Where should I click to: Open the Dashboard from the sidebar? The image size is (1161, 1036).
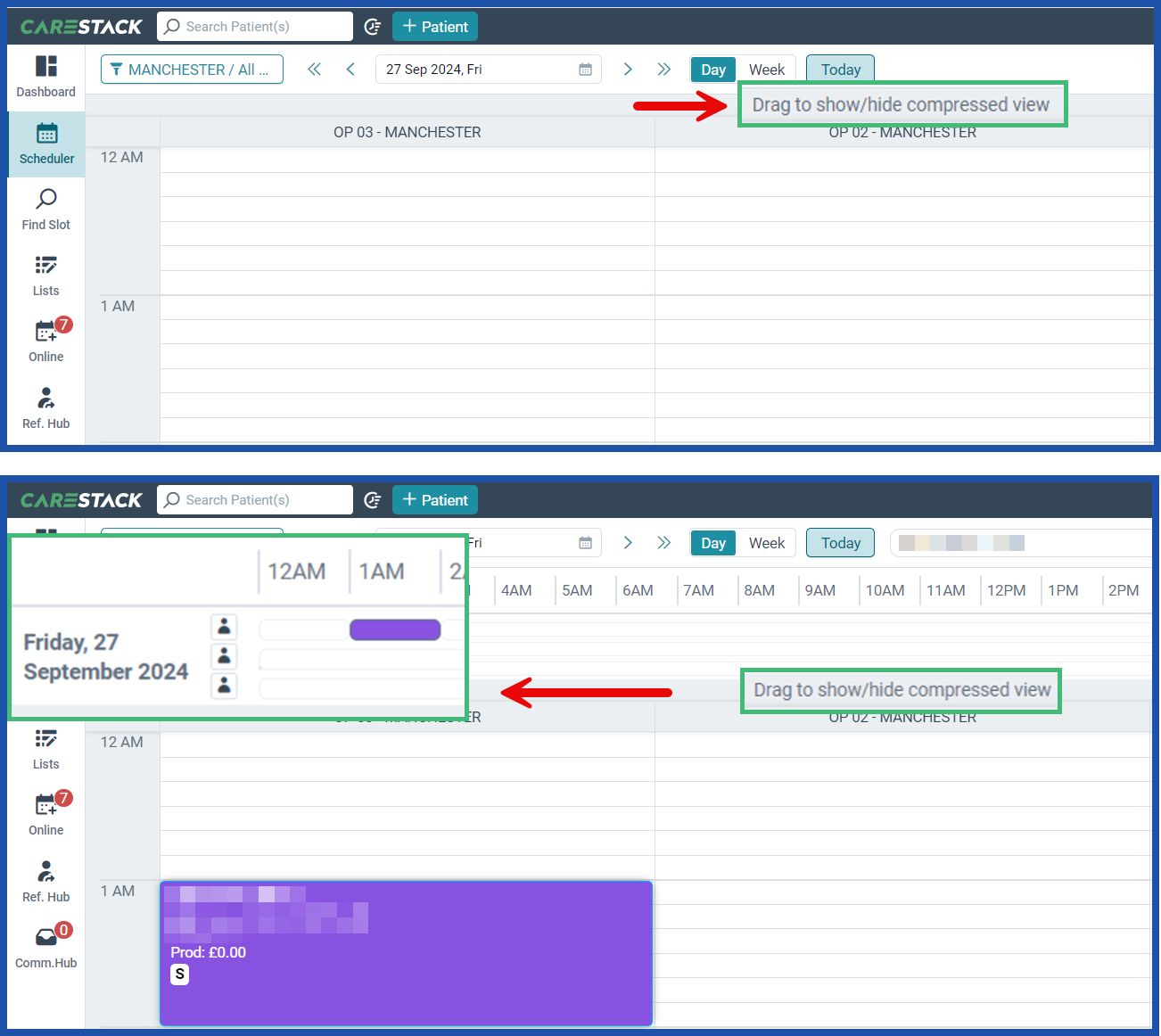coord(45,76)
